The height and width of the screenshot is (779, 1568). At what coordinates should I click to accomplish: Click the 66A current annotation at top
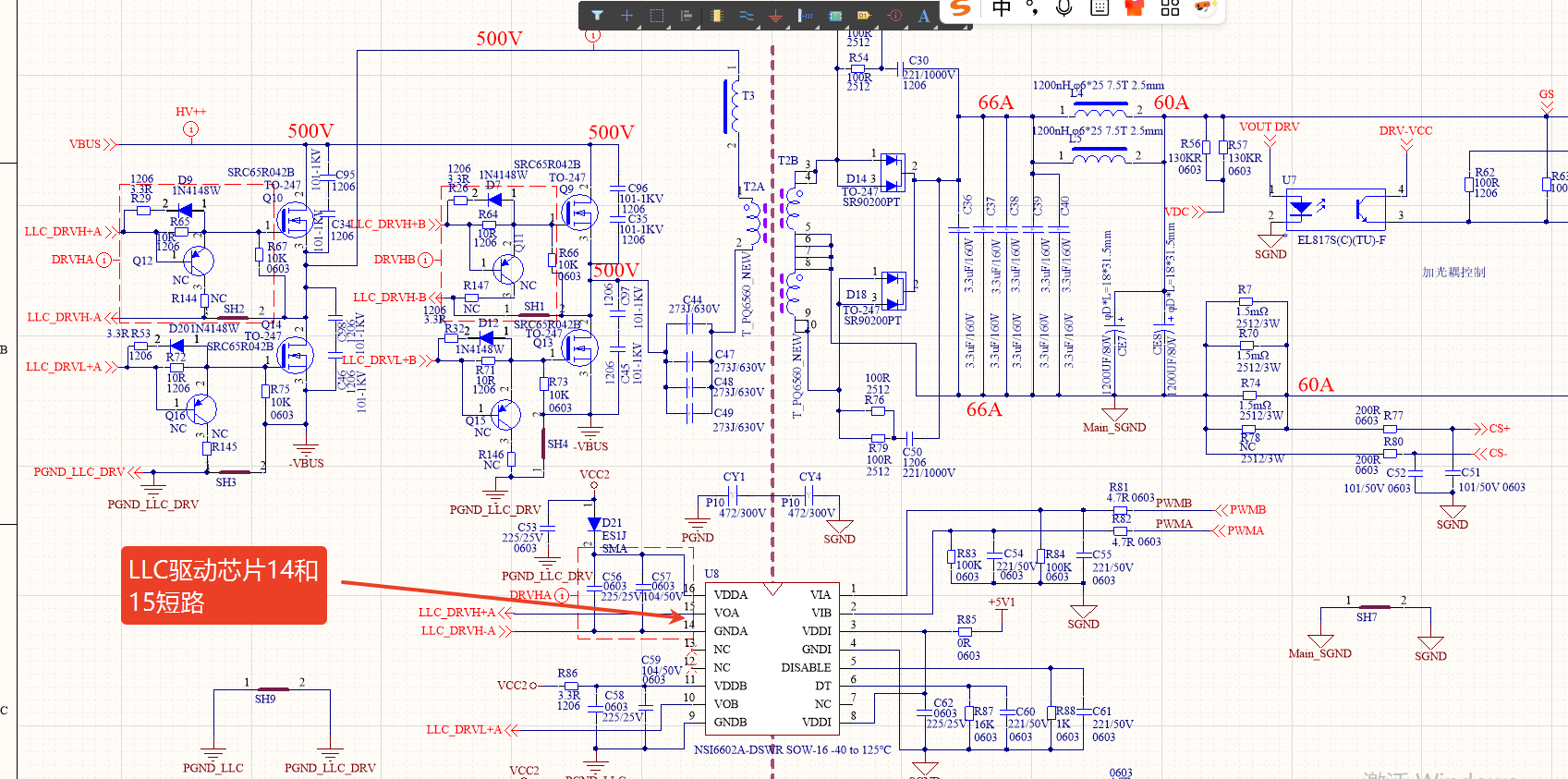pos(995,102)
